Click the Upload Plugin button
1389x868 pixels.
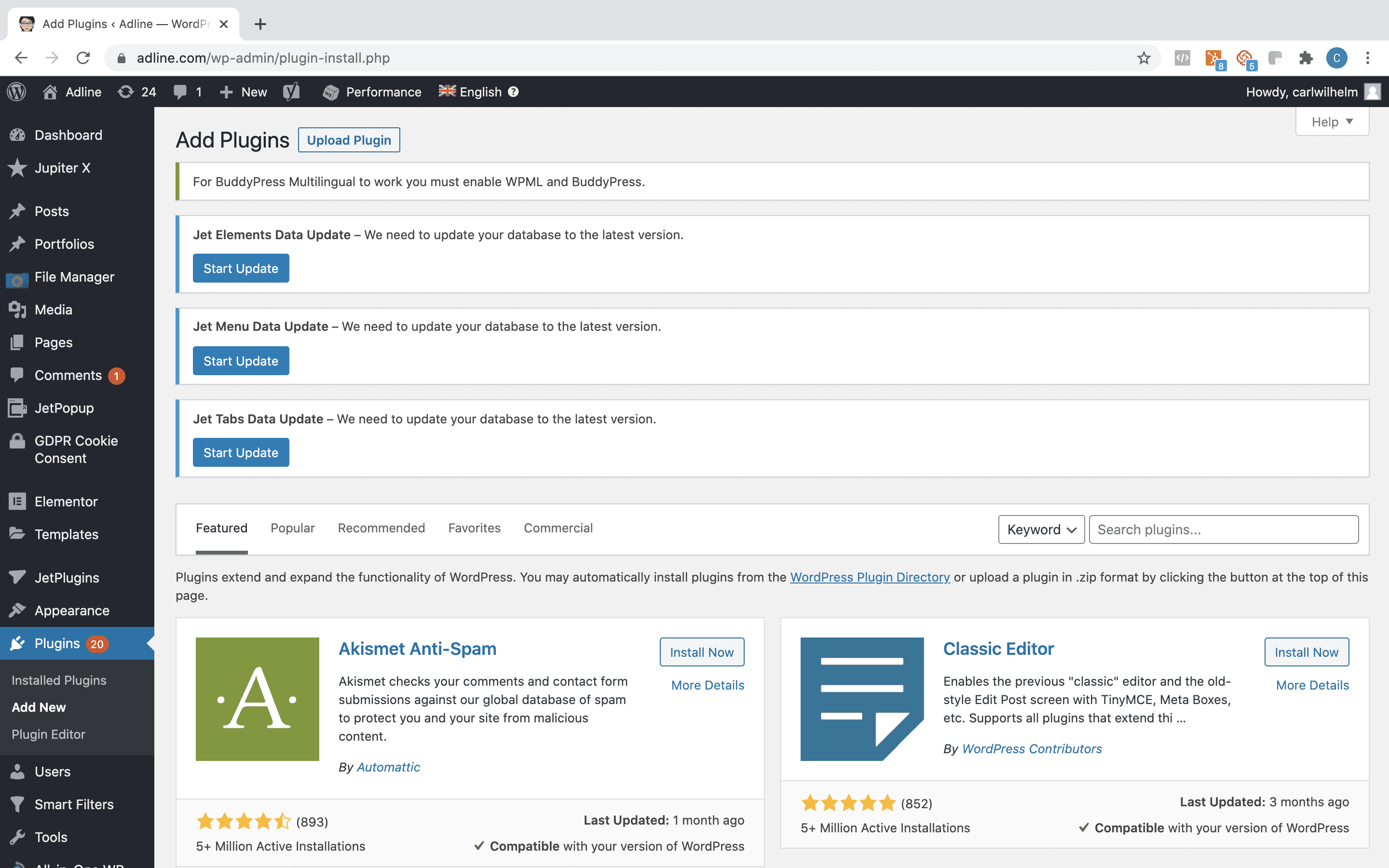coord(349,140)
